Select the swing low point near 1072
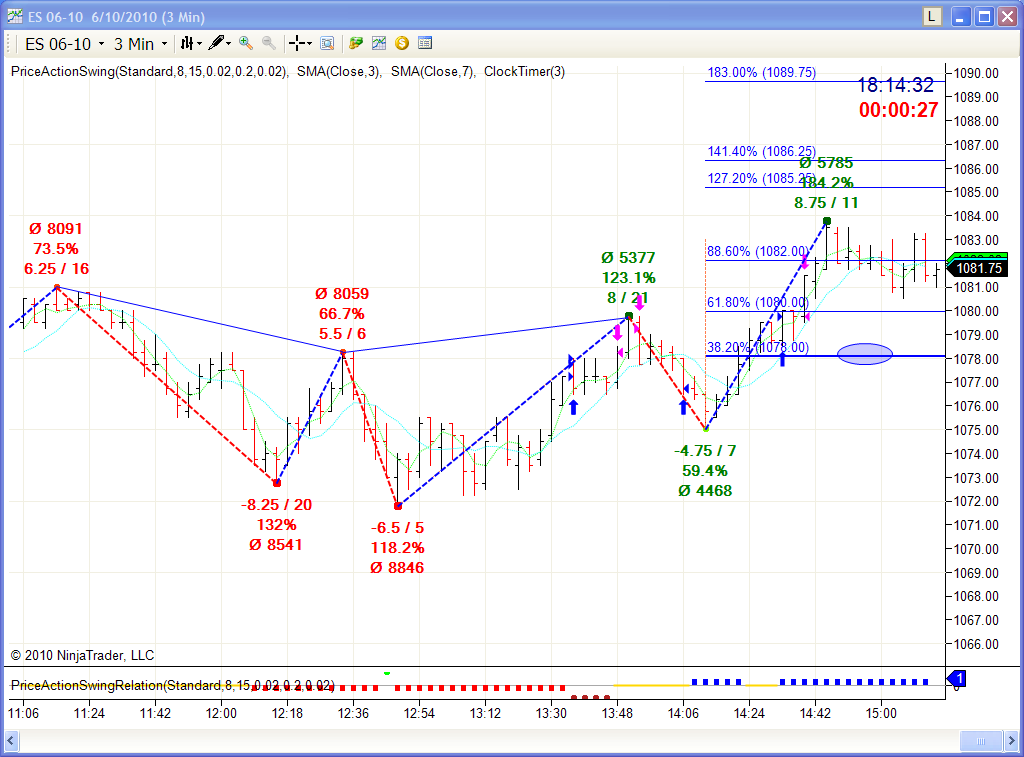 [398, 506]
